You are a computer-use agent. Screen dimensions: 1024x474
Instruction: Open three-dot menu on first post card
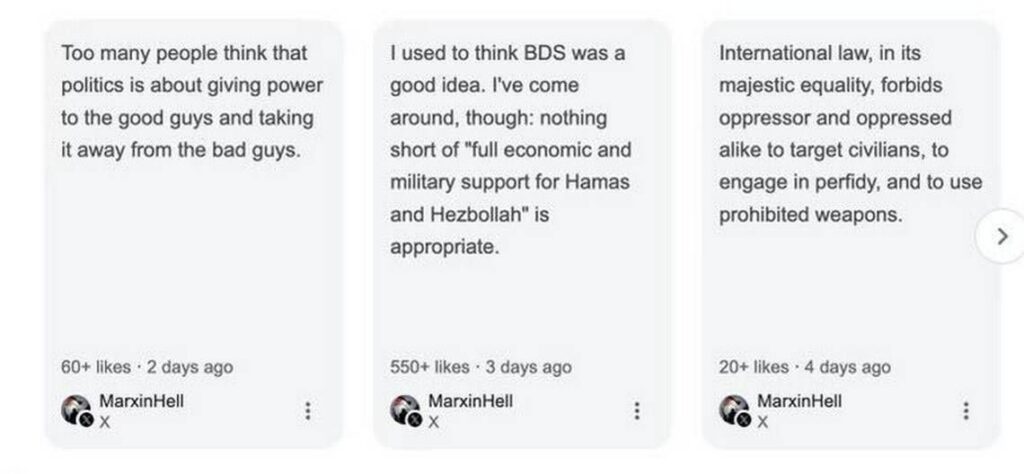[308, 411]
